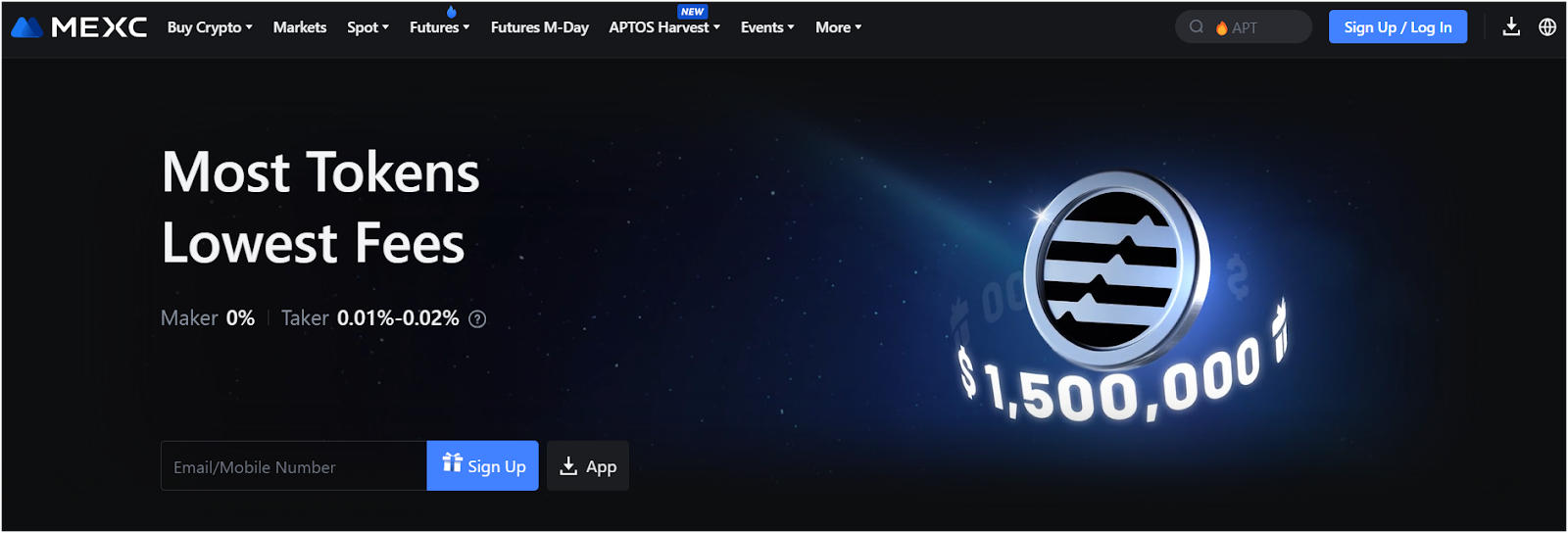
Task: Click the App download button
Action: point(588,466)
